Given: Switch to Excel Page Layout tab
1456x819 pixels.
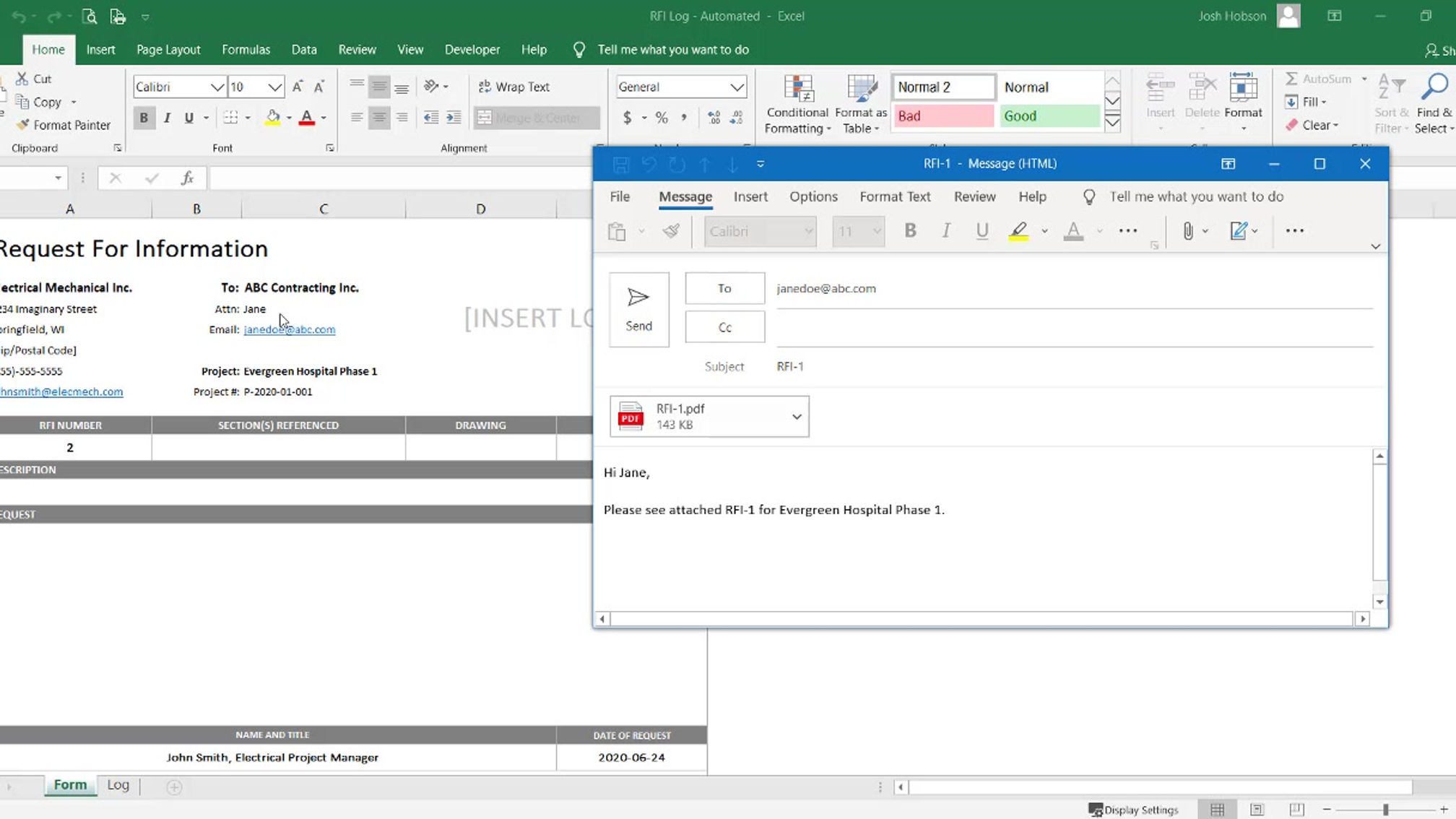Looking at the screenshot, I should pyautogui.click(x=168, y=50).
